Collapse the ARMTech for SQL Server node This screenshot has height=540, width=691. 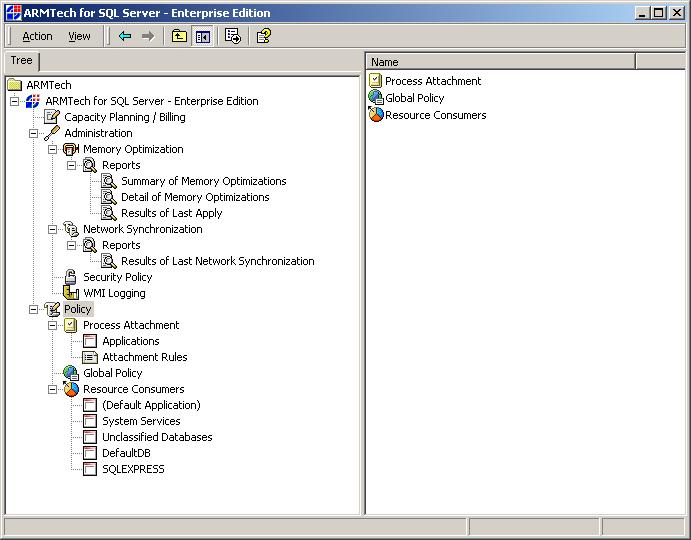(x=15, y=101)
